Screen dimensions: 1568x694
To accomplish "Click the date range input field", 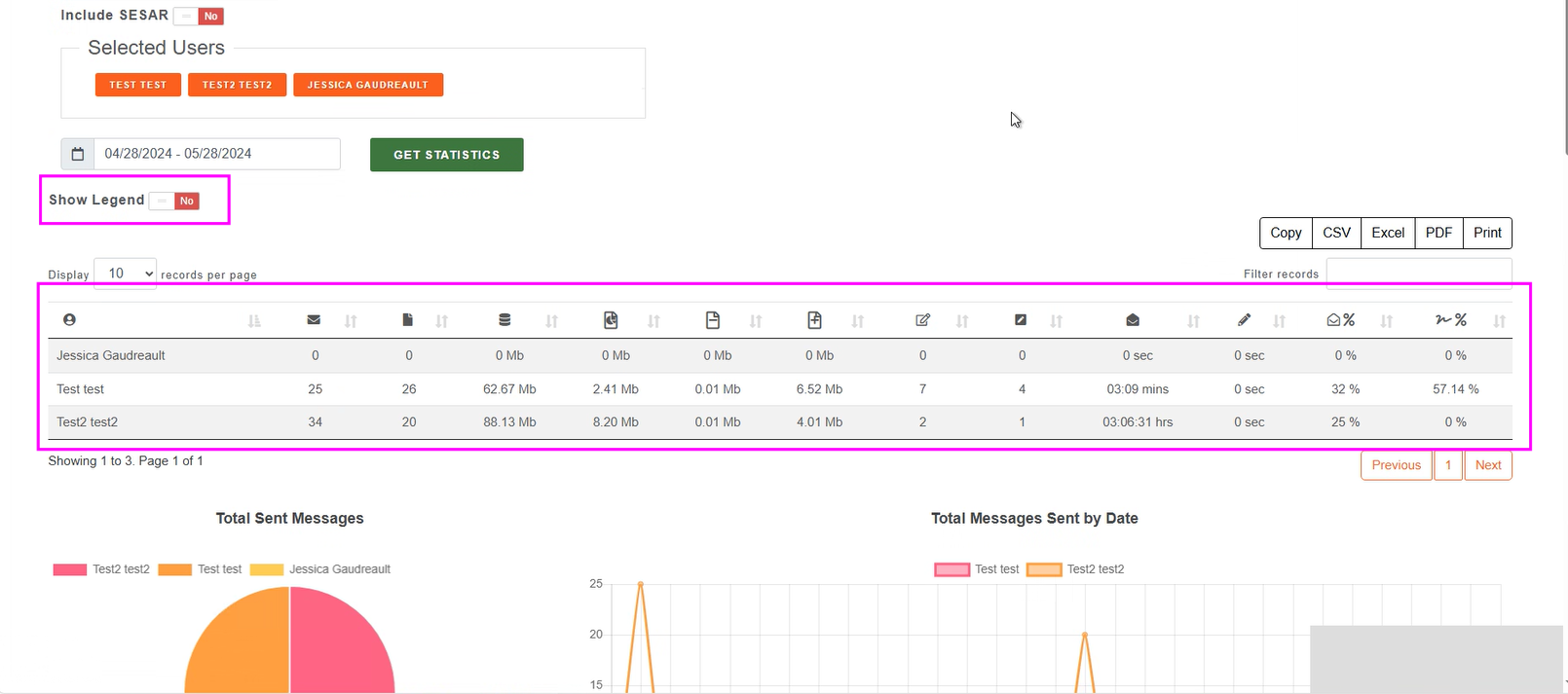I will [x=217, y=154].
